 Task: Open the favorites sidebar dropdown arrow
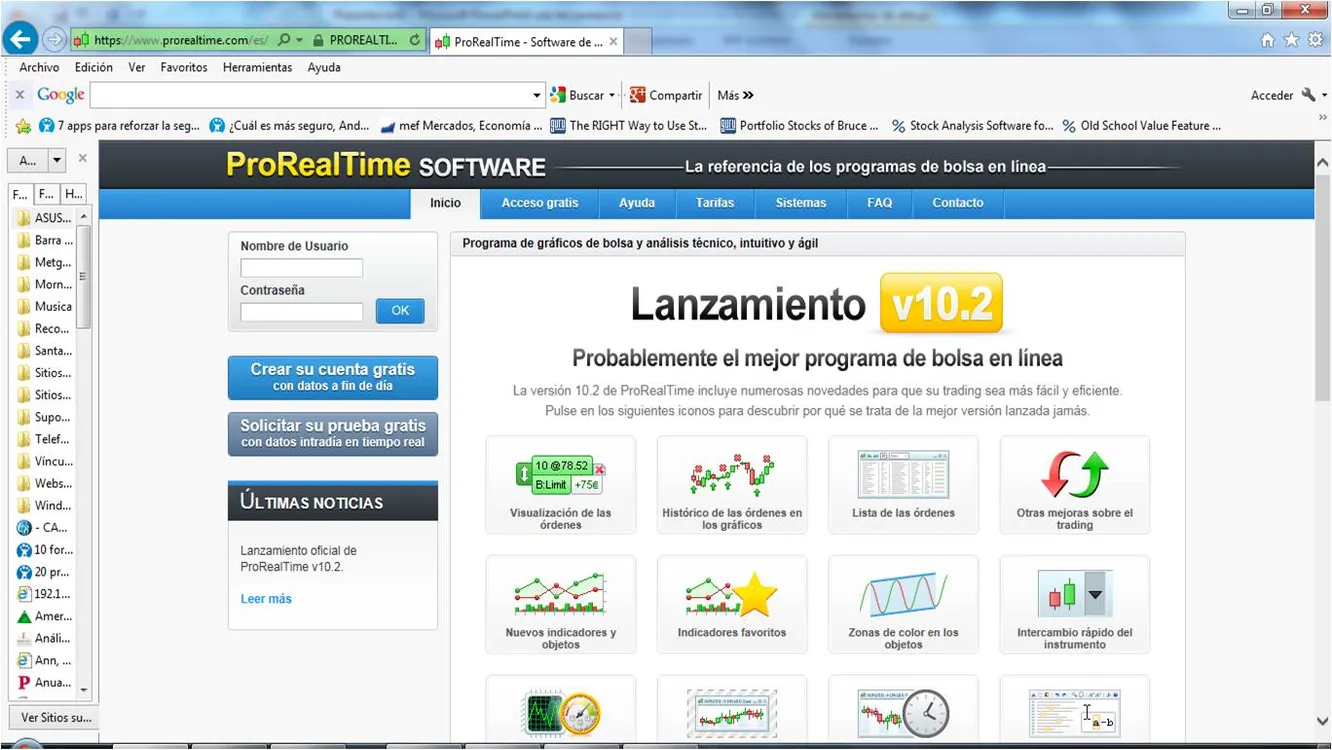coord(57,160)
